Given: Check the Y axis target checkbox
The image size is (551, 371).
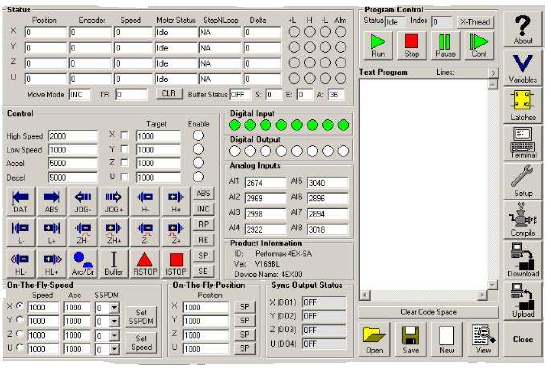Looking at the screenshot, I should tap(124, 149).
